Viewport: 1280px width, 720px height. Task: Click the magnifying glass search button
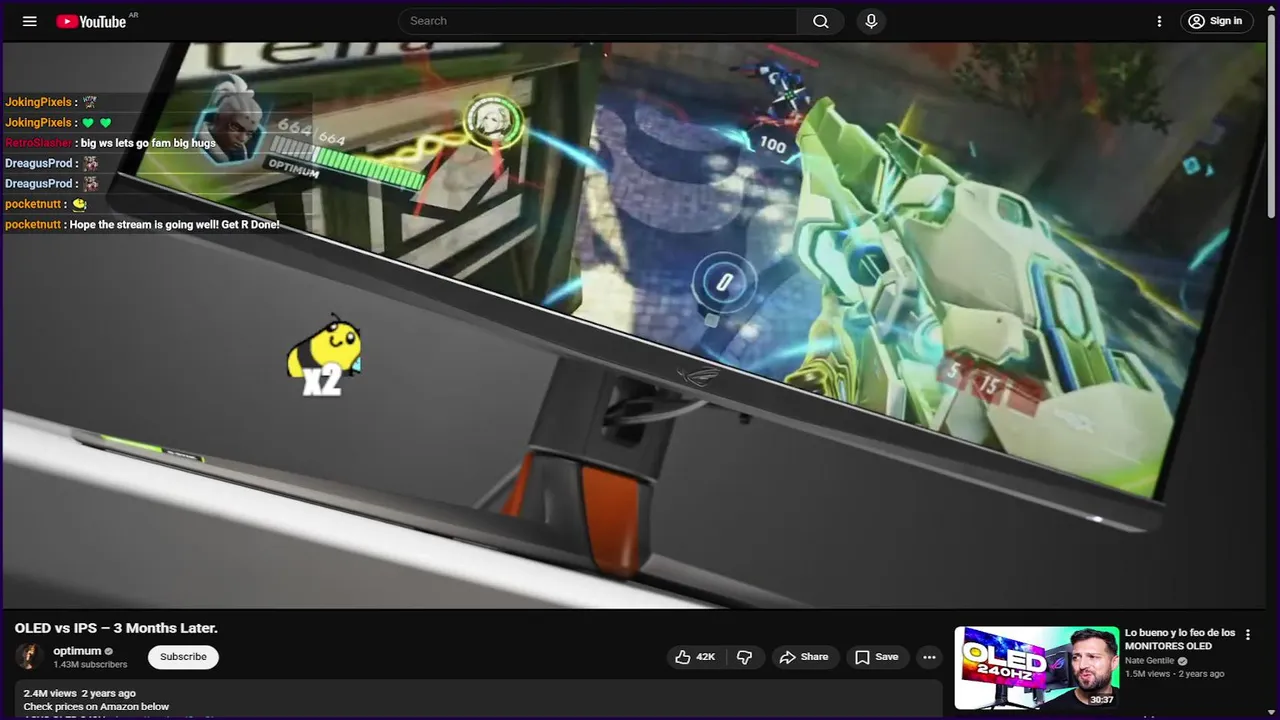click(x=821, y=21)
